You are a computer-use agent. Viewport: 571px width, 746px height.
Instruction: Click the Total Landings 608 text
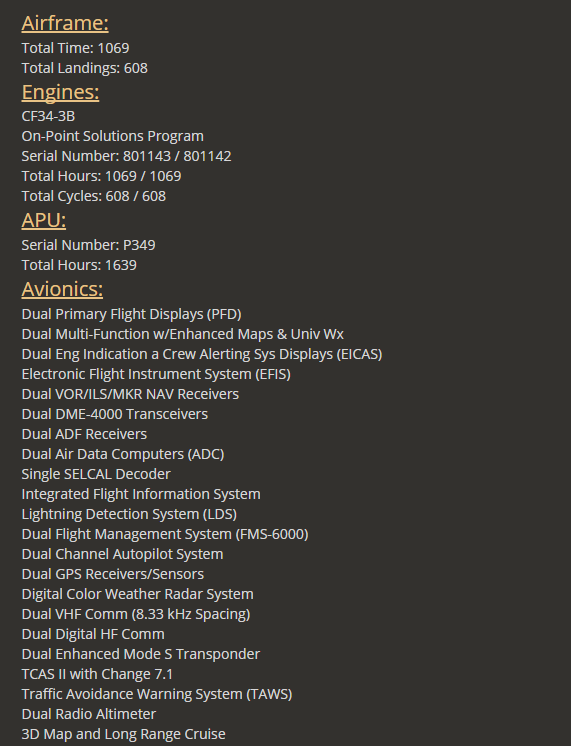coord(85,68)
